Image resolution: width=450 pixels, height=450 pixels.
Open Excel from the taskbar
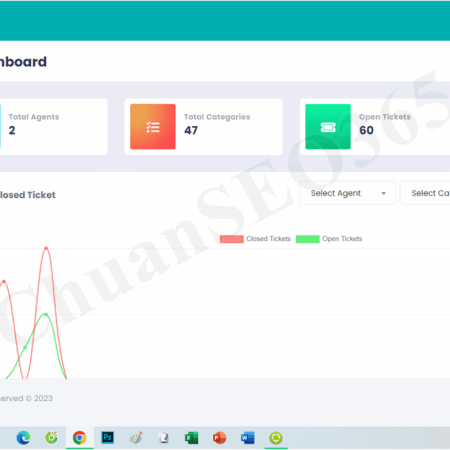click(192, 438)
